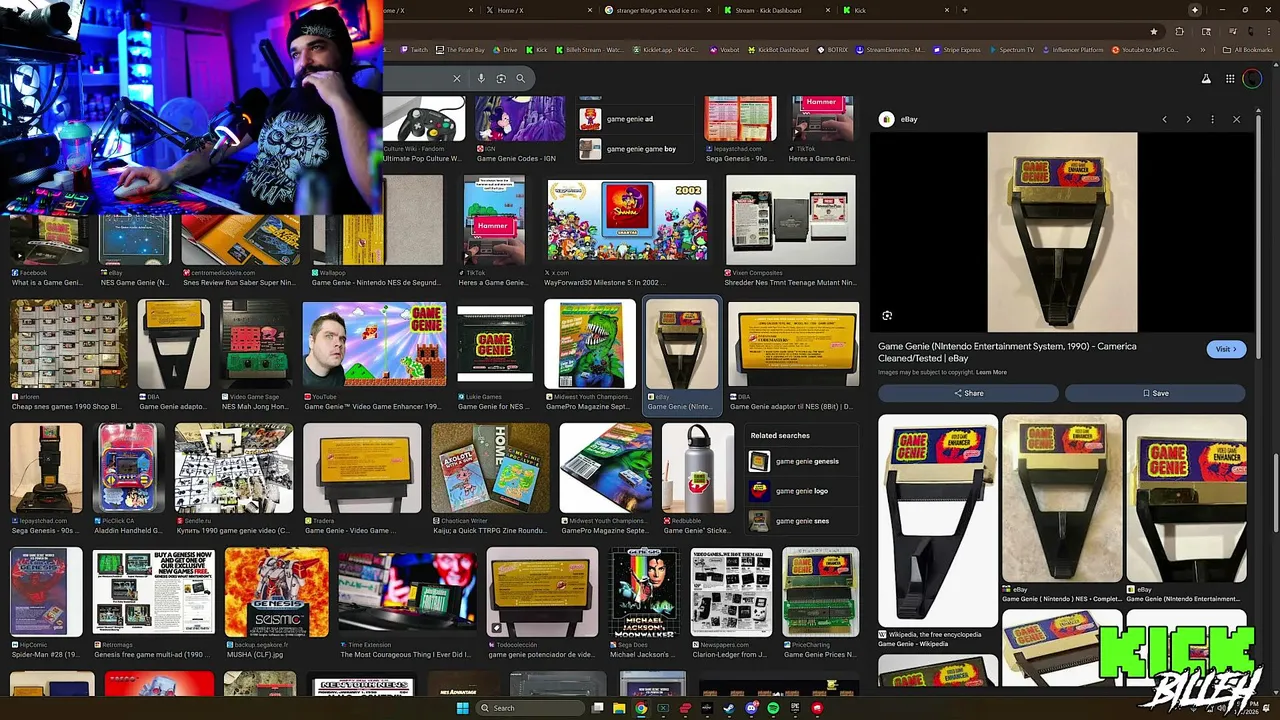Open the BOTRIX bookmark
The width and height of the screenshot is (1280, 720).
832,50
